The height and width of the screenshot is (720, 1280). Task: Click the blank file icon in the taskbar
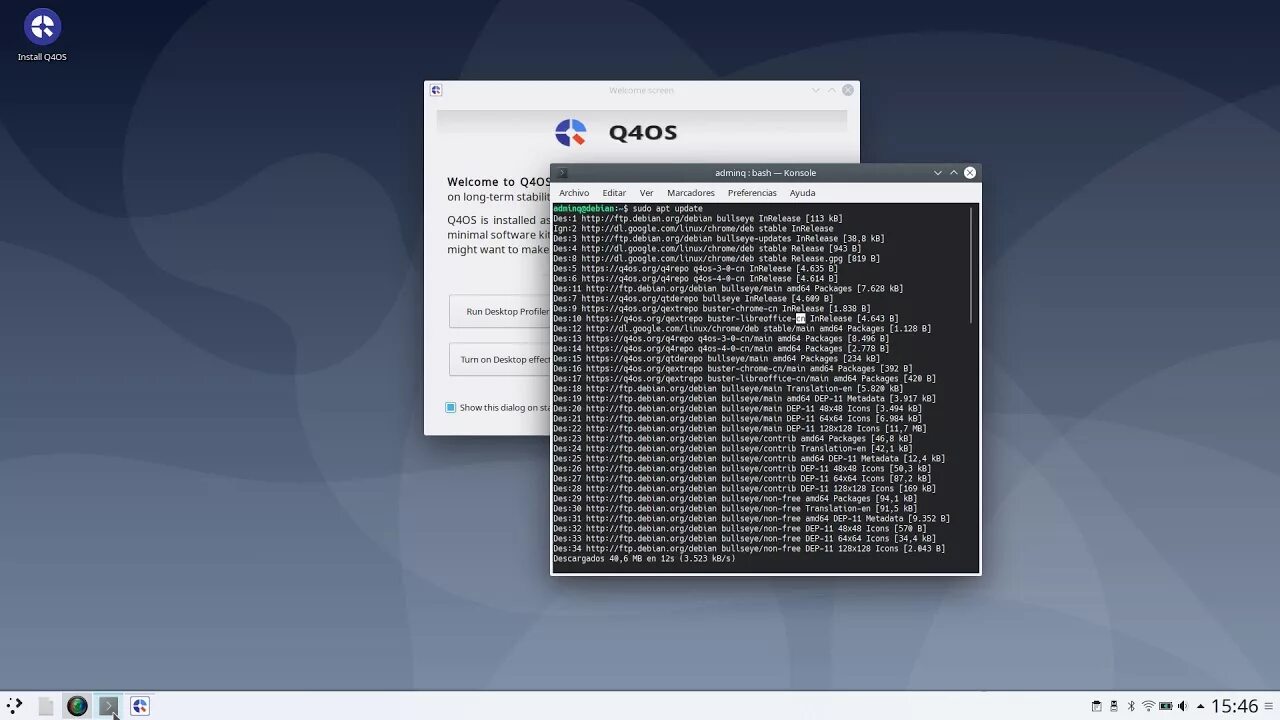click(x=46, y=707)
